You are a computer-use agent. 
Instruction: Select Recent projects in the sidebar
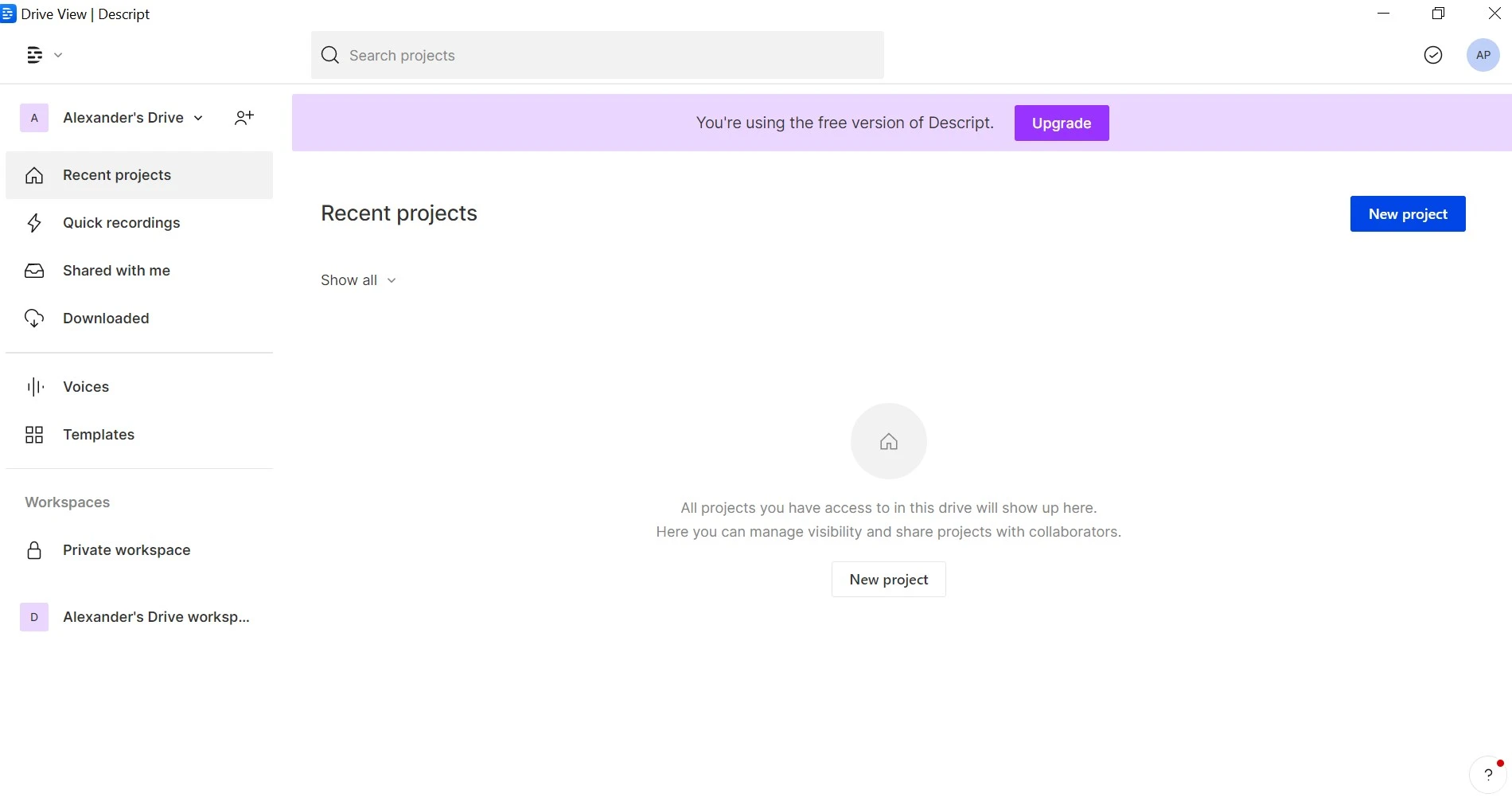tap(139, 175)
